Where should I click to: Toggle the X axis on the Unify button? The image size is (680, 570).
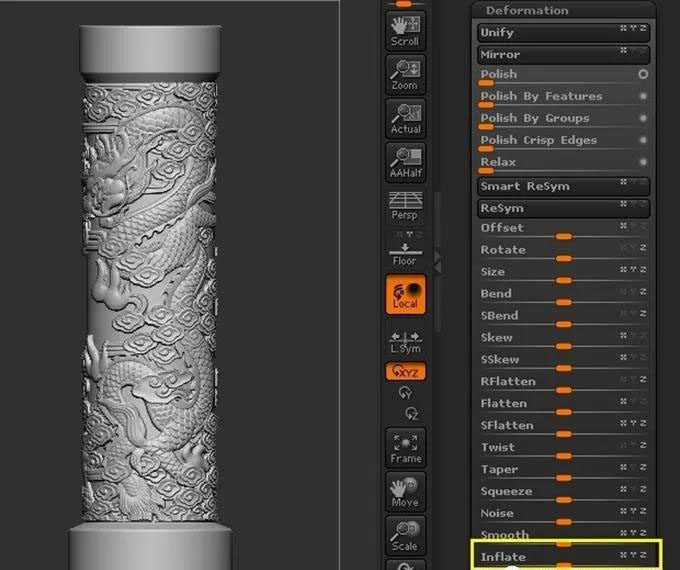[x=623, y=28]
